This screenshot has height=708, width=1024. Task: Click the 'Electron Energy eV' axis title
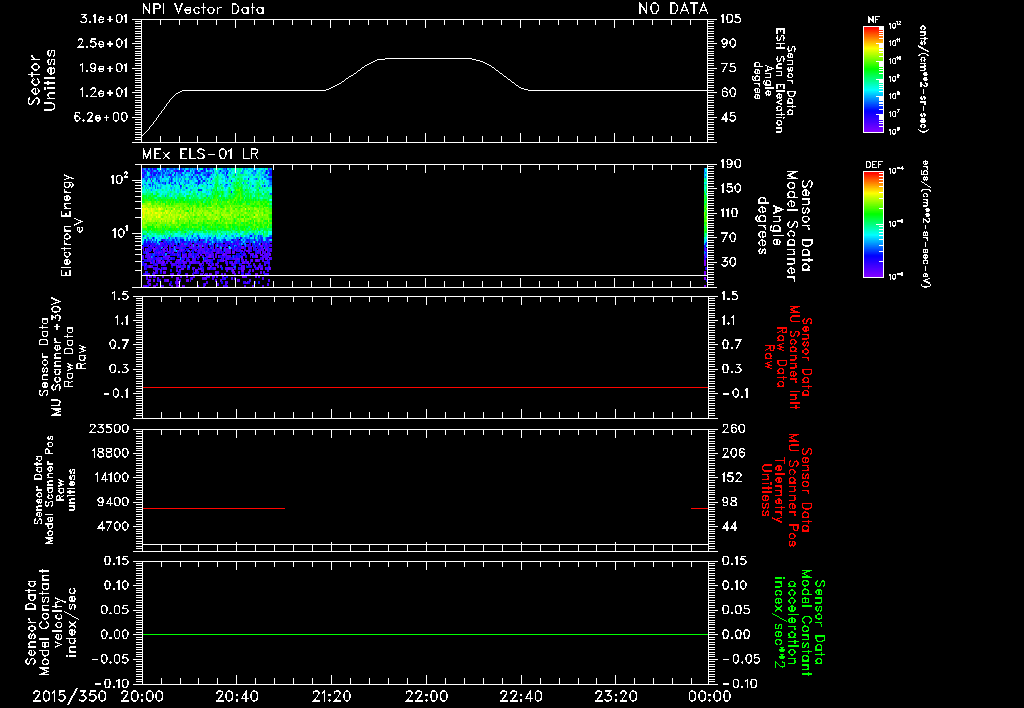tap(72, 225)
